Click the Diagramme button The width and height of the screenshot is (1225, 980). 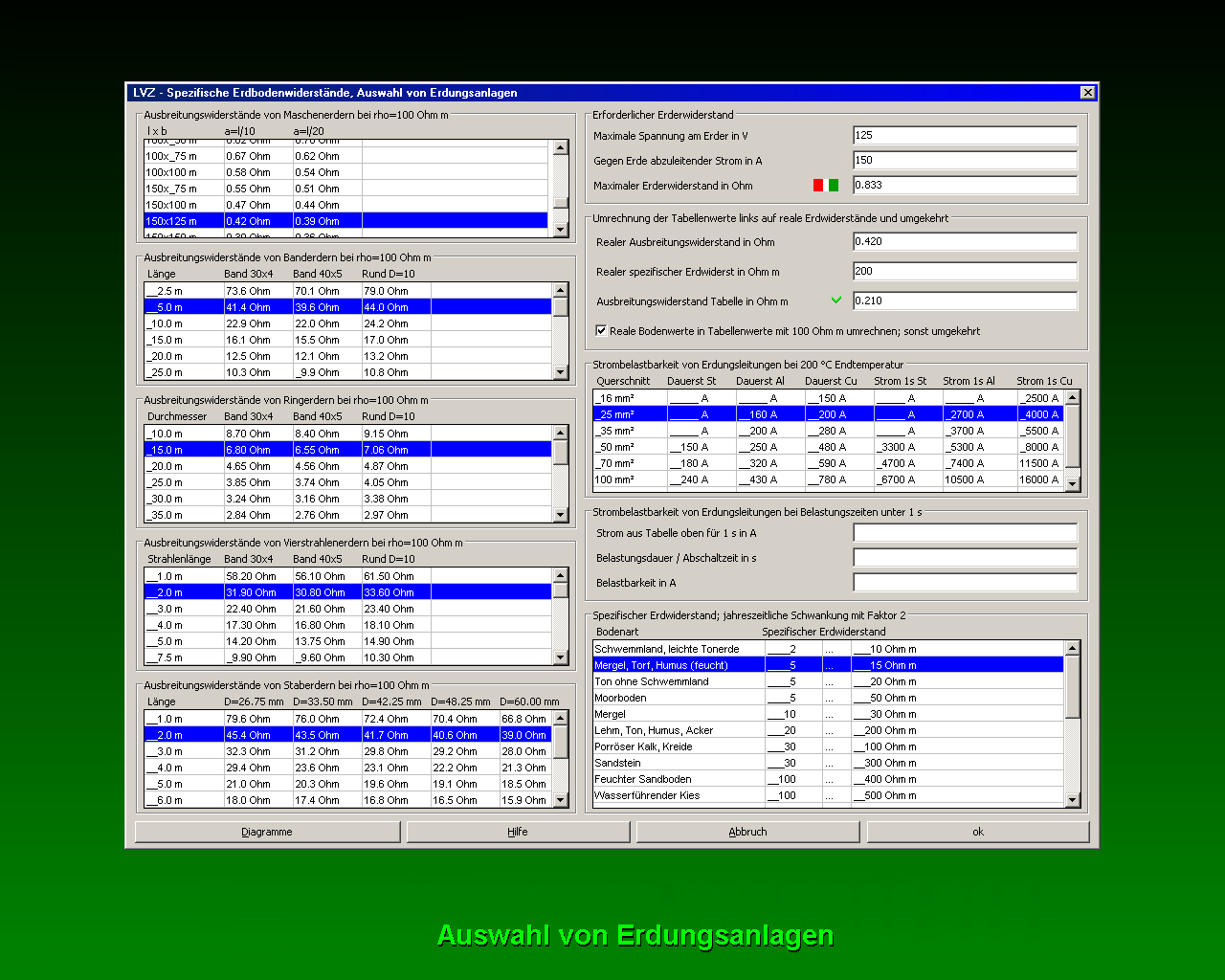pyautogui.click(x=267, y=832)
